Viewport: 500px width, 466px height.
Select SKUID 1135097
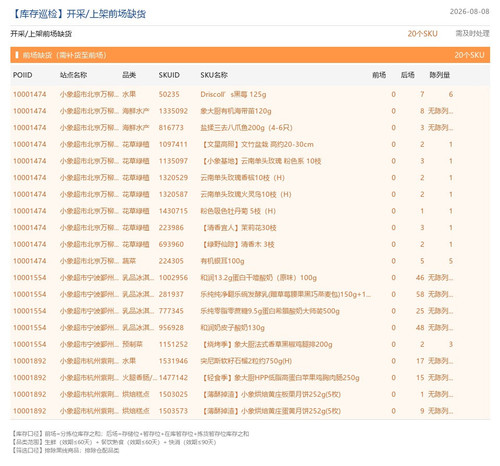point(173,161)
